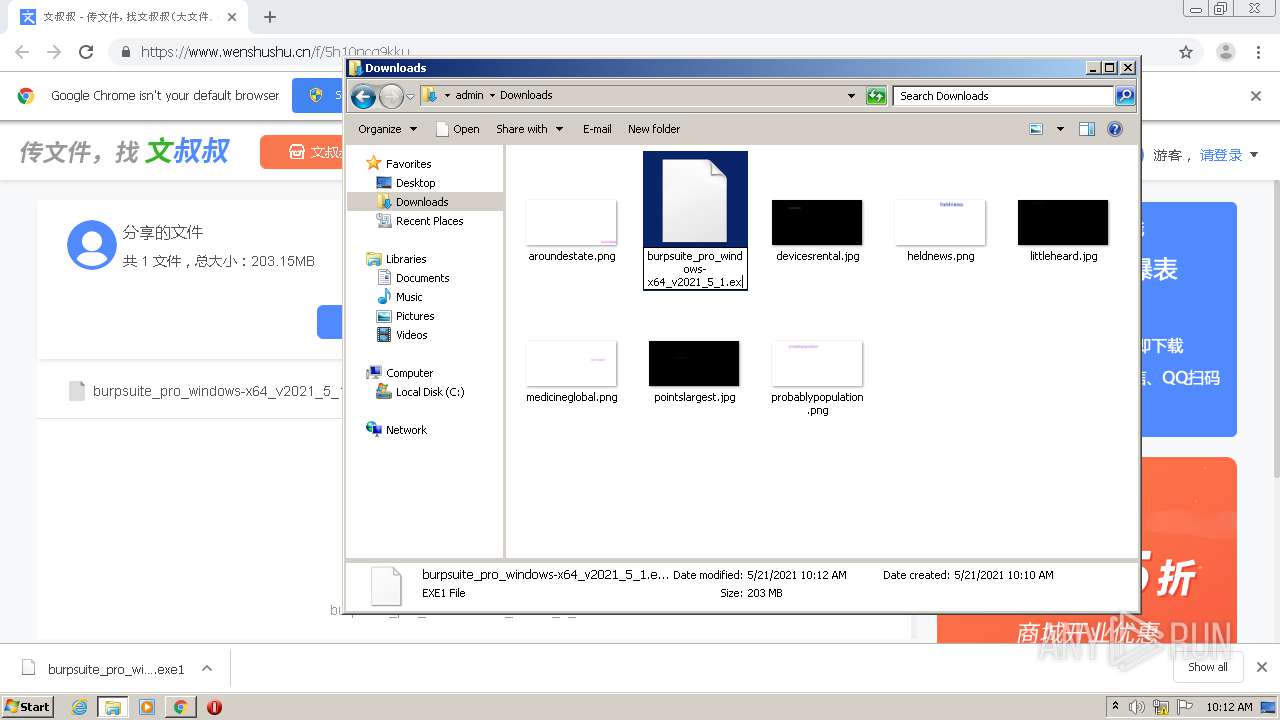1280x720 pixels.
Task: Open the Videos library
Action: (411, 335)
